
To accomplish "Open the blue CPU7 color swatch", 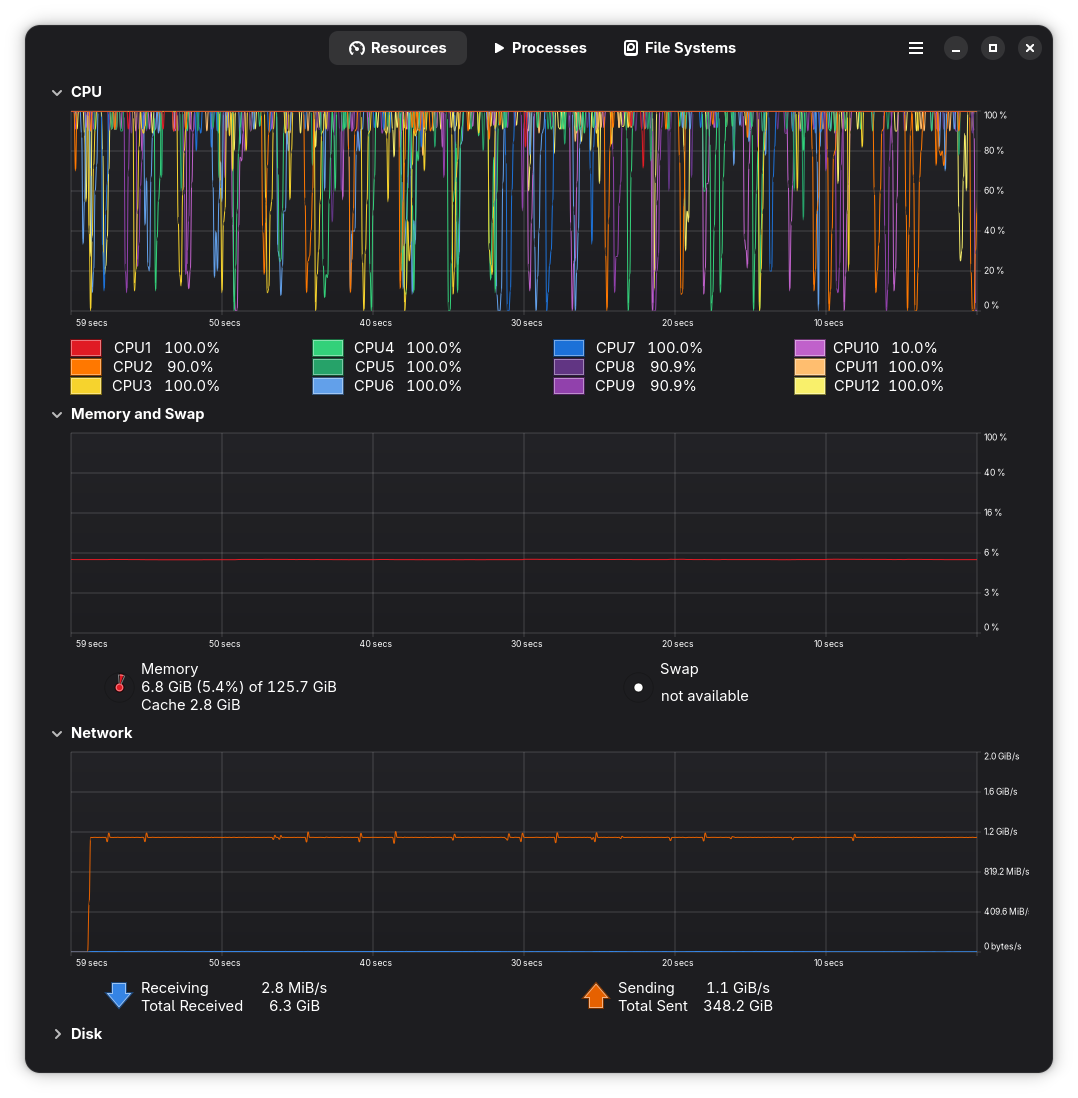I will coord(569,348).
